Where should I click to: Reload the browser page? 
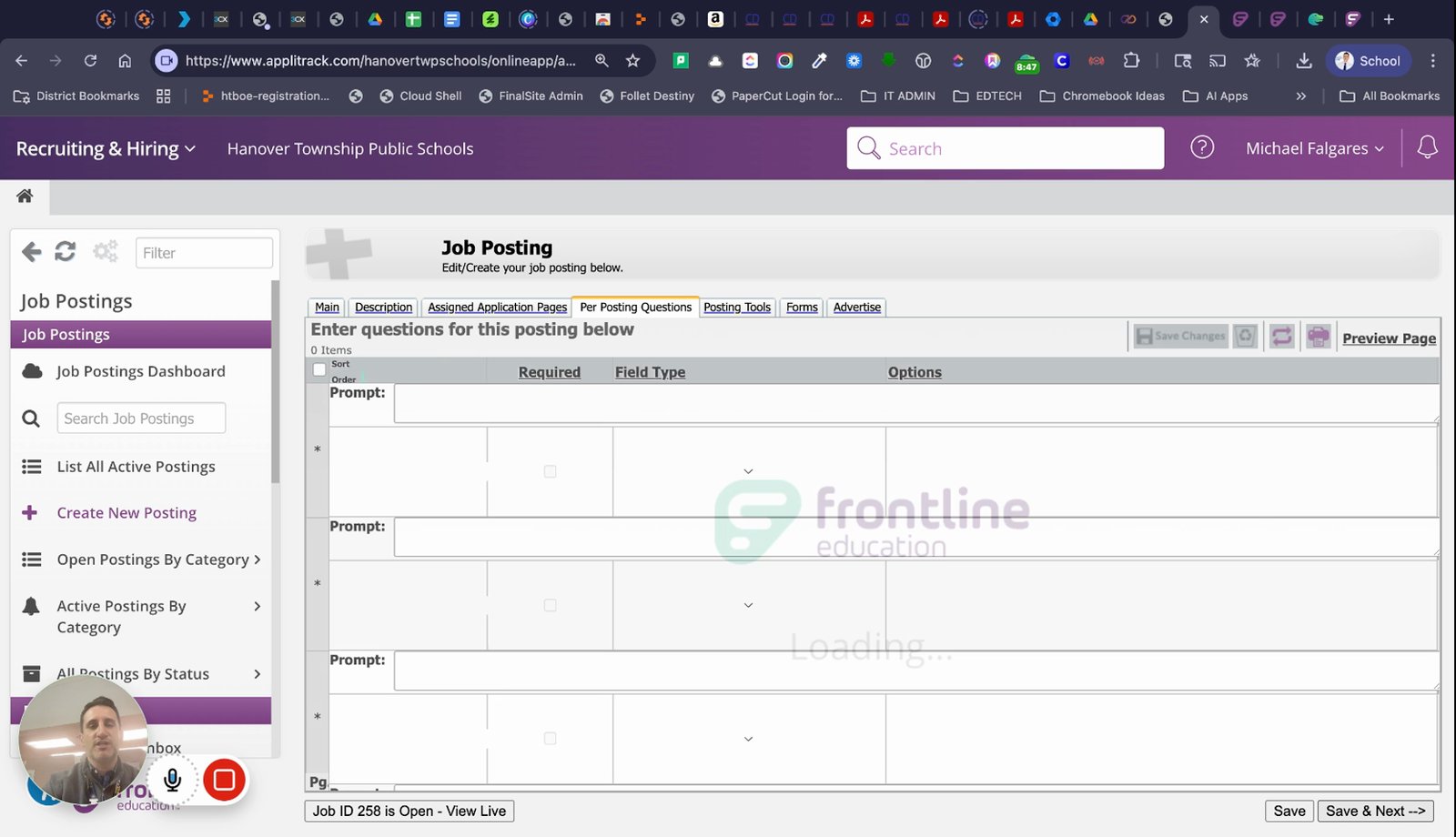(x=90, y=61)
